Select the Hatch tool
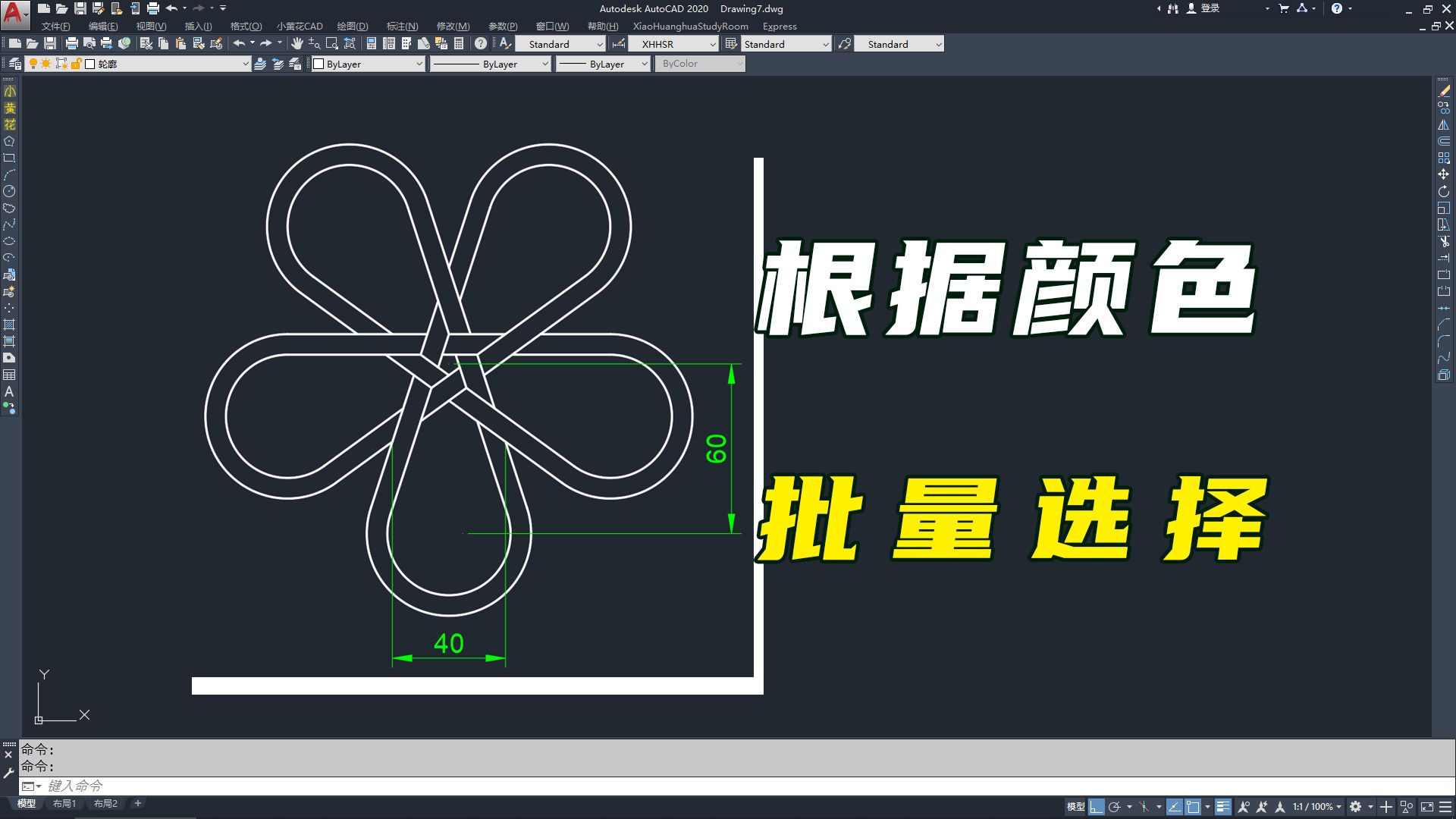The image size is (1456, 819). click(x=9, y=325)
